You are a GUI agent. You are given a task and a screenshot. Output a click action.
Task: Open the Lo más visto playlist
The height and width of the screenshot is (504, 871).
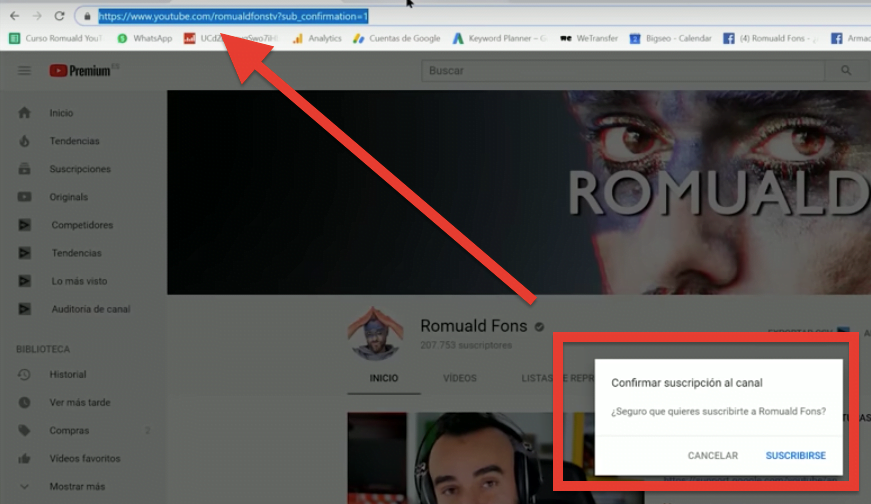coord(79,281)
